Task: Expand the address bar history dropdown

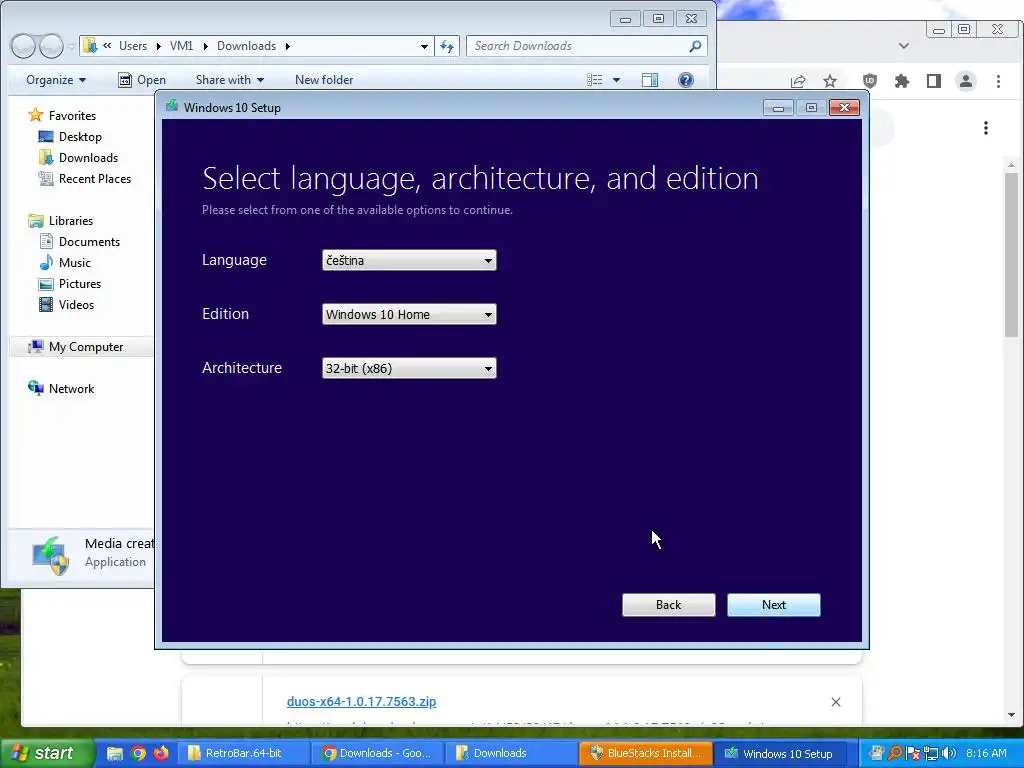Action: [x=424, y=46]
